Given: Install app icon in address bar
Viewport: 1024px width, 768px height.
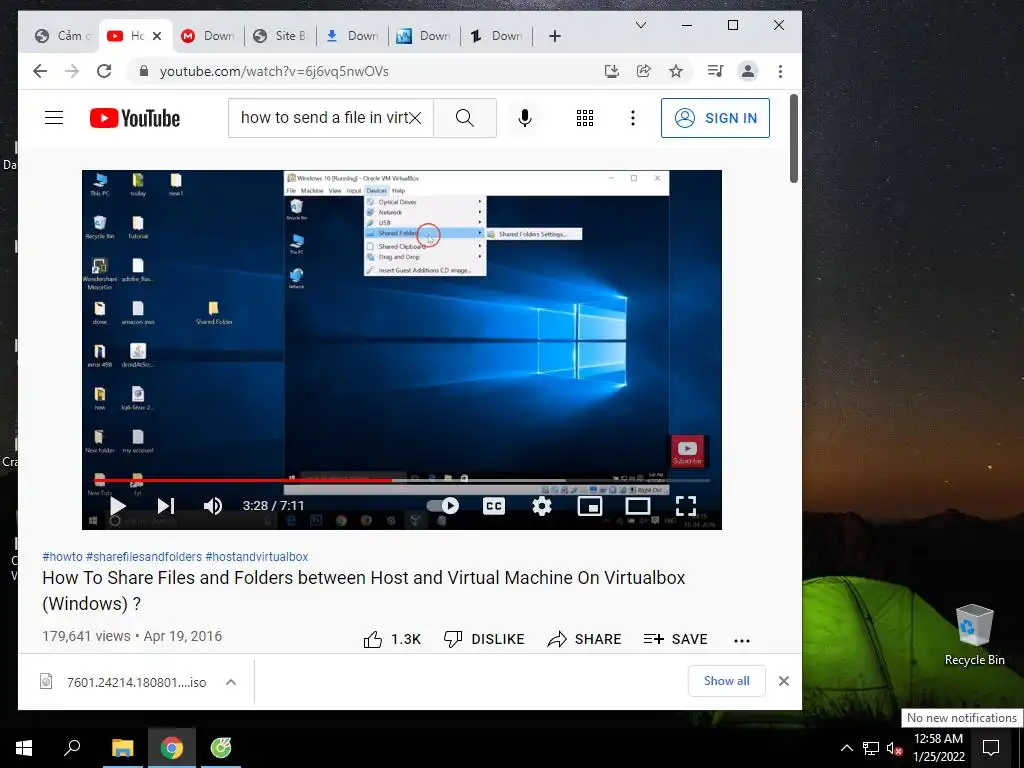Looking at the screenshot, I should pos(612,71).
